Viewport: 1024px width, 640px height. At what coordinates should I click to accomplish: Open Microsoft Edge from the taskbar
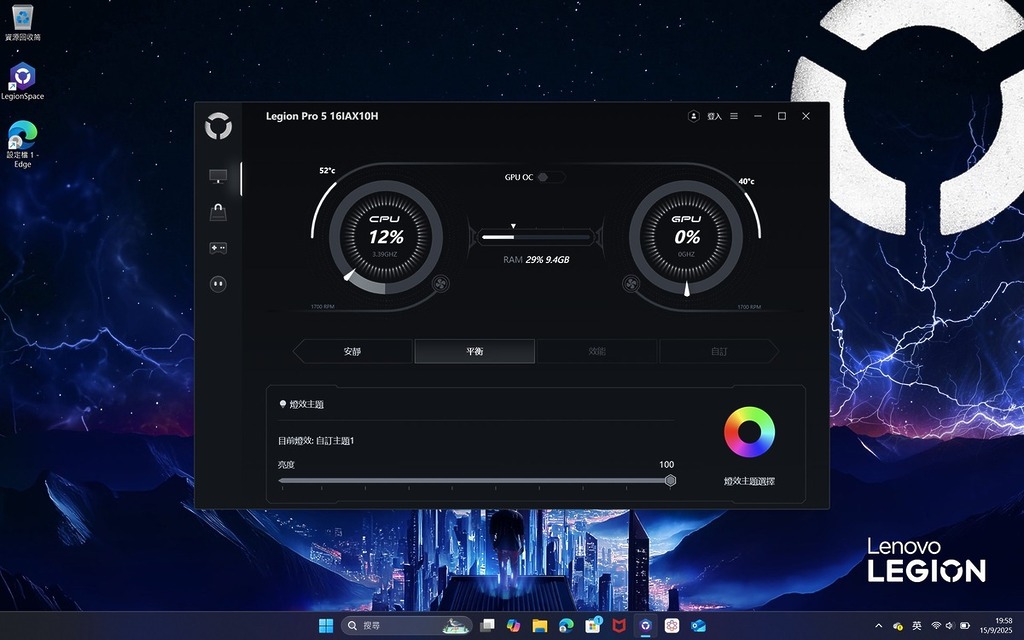(566, 626)
